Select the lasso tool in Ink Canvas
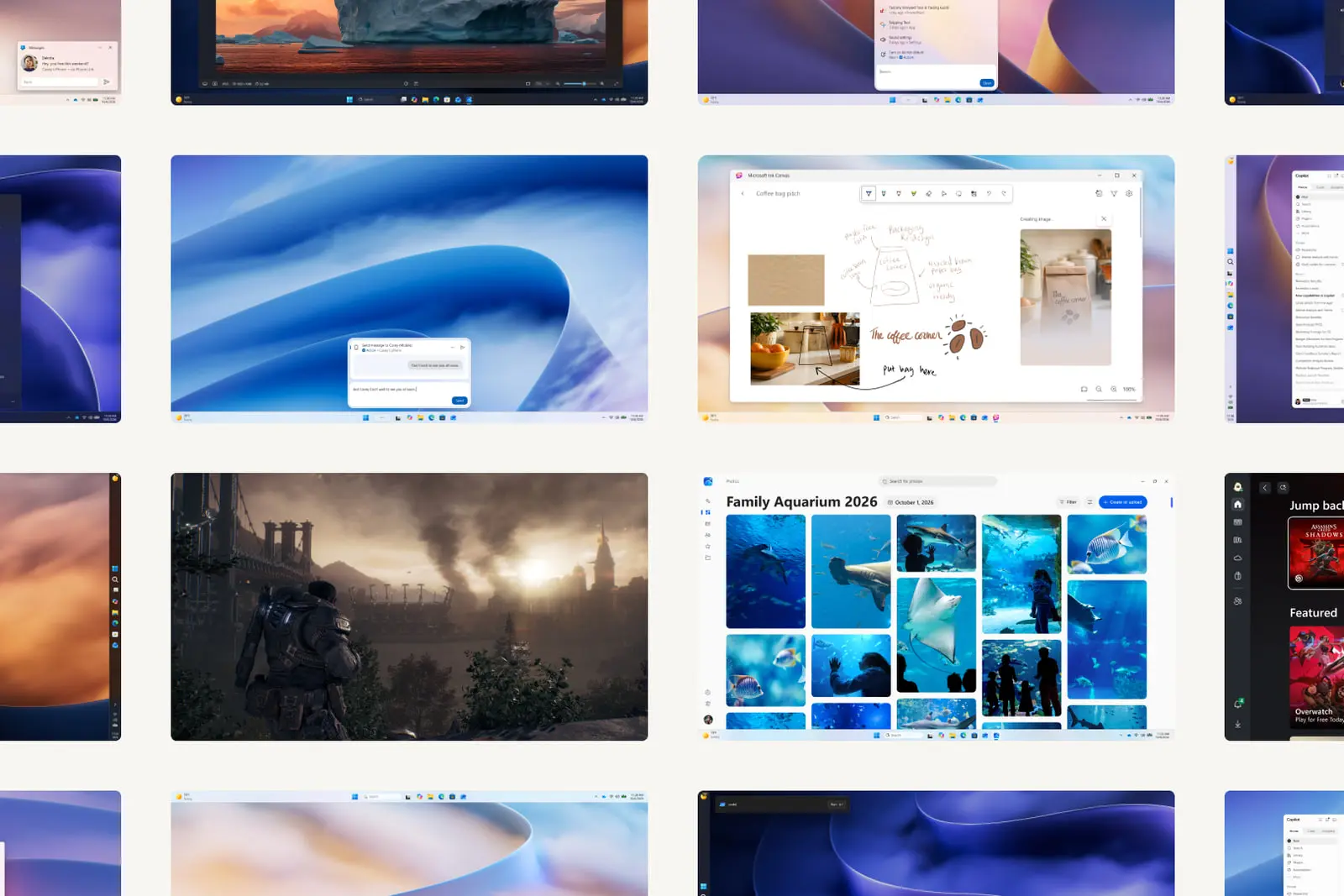 coord(958,193)
